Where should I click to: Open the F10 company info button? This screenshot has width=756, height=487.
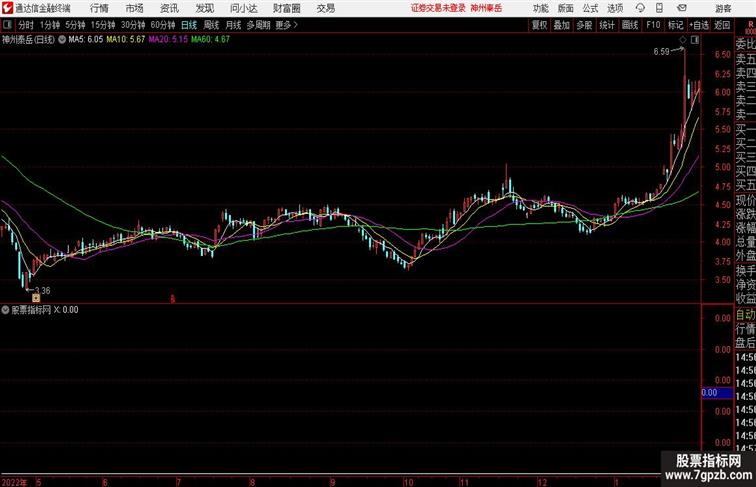click(x=653, y=25)
